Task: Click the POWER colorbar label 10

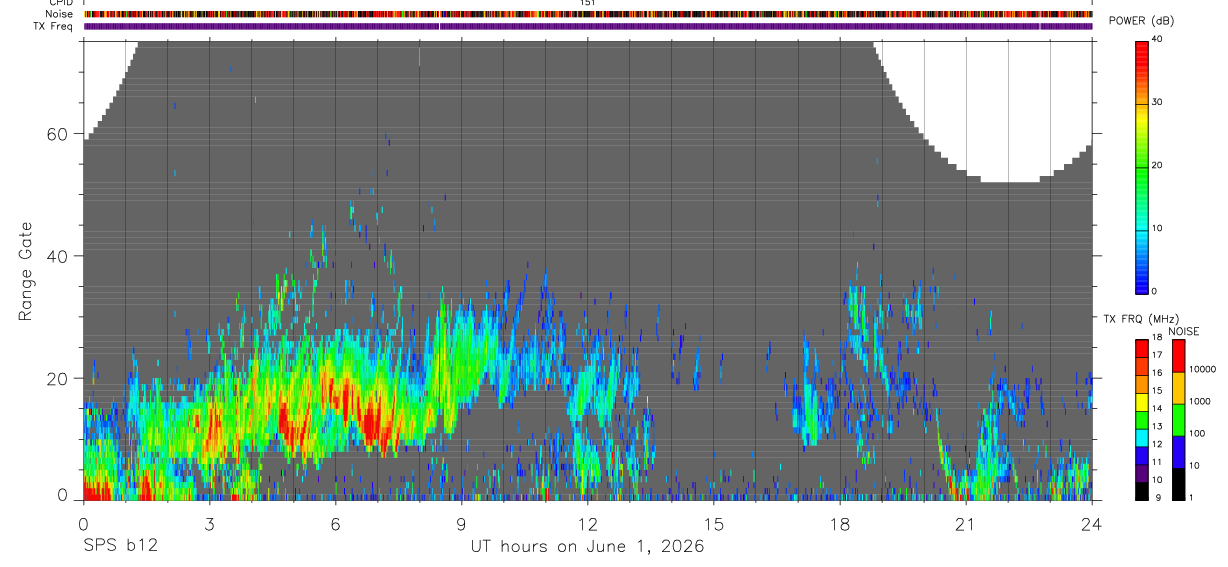Action: 1158,228
